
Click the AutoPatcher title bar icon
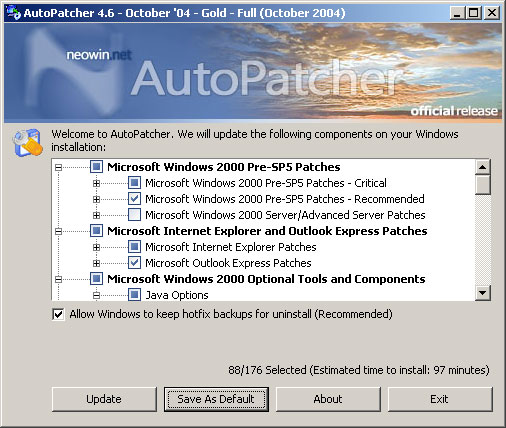tap(13, 13)
